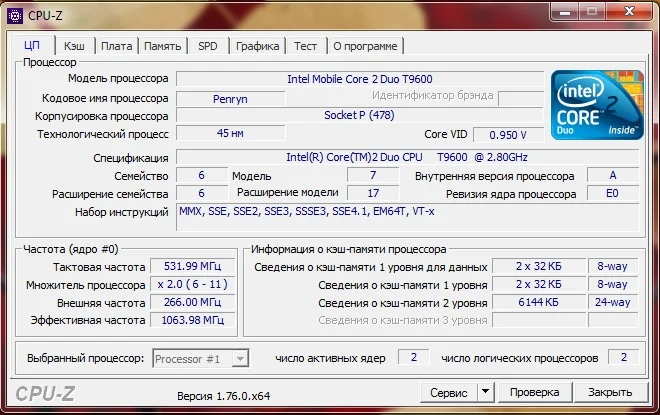Open the О программе tab
This screenshot has width=660, height=415.
click(x=365, y=46)
